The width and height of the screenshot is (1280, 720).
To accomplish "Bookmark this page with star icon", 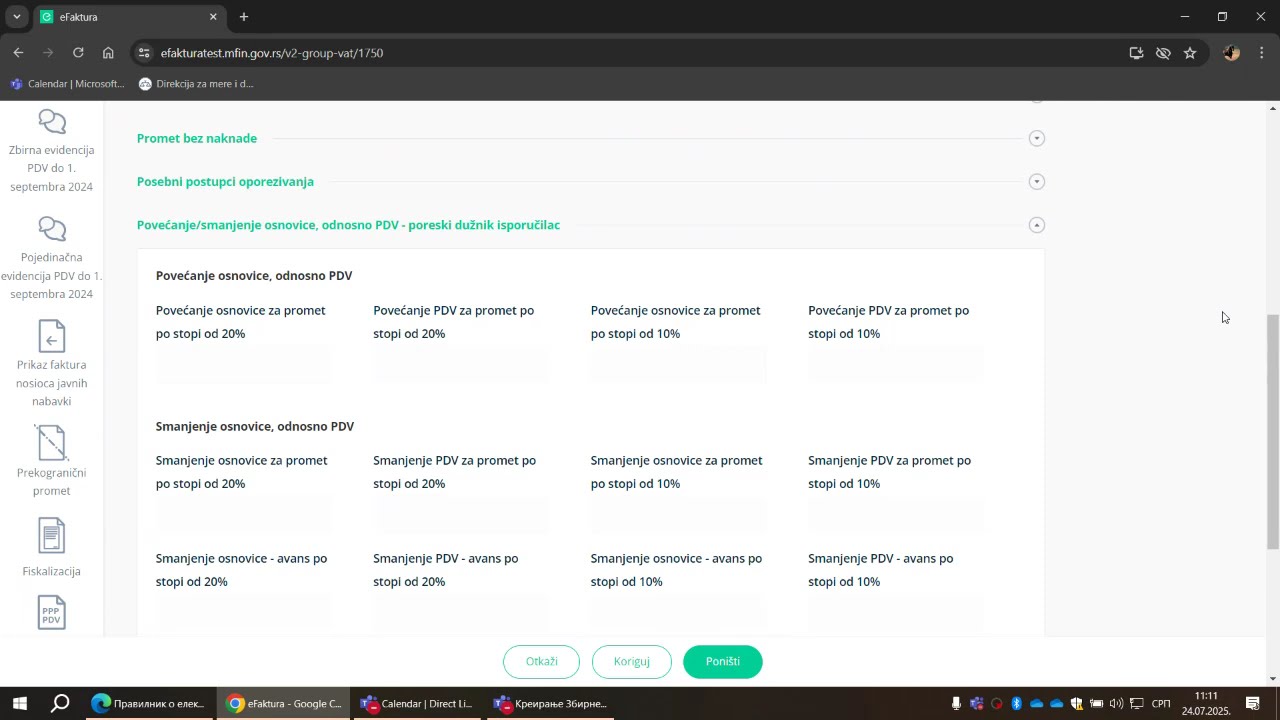I will (x=1190, y=53).
